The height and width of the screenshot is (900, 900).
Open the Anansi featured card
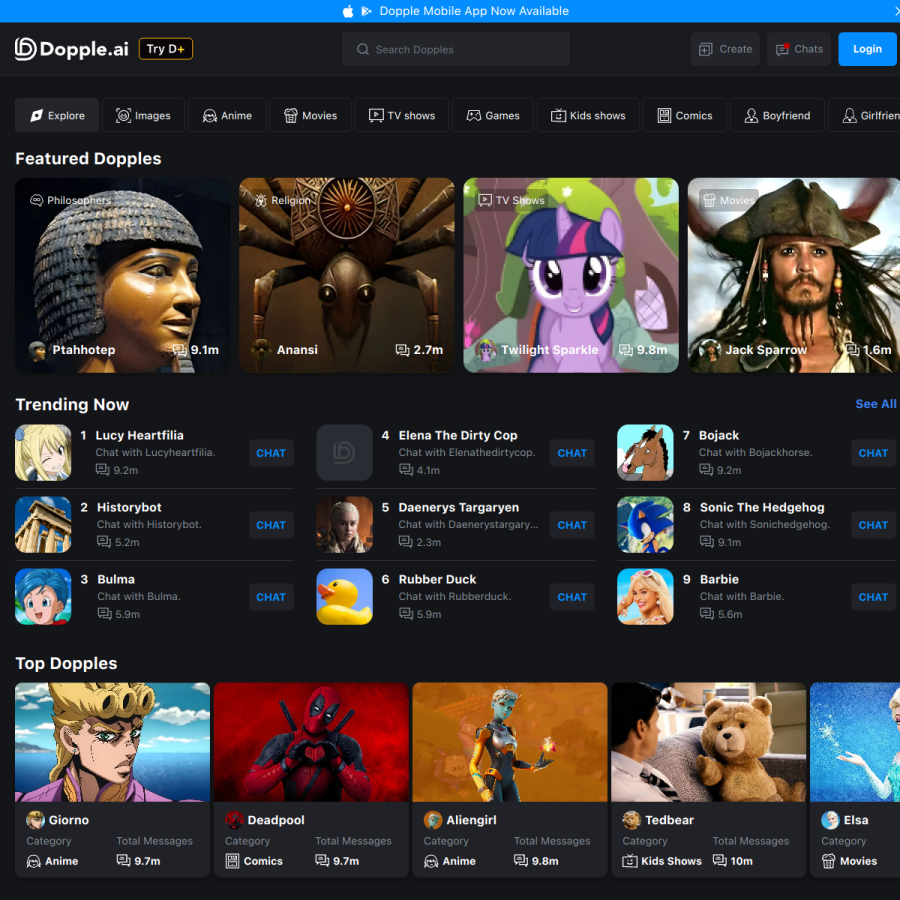[347, 275]
